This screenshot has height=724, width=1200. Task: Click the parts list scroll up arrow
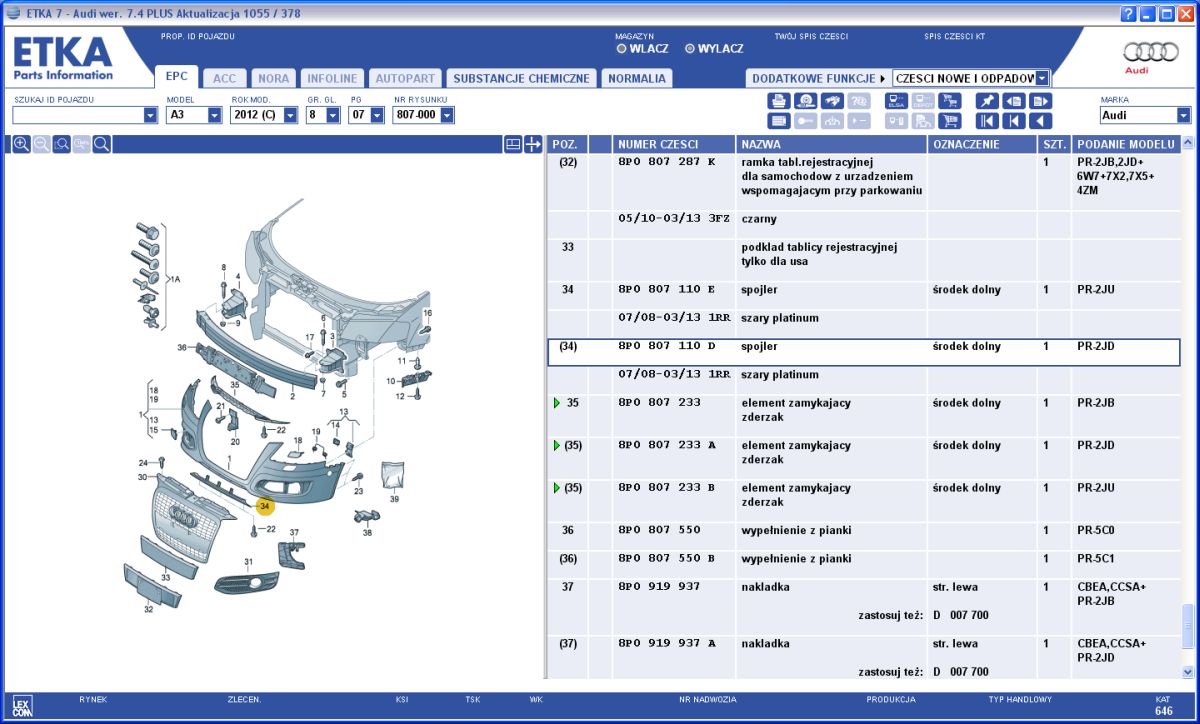1188,143
